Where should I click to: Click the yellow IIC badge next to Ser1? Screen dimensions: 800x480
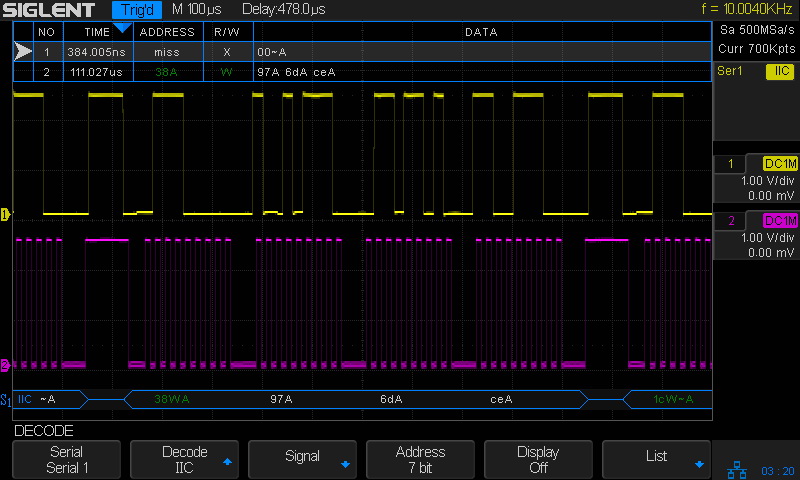click(x=779, y=71)
